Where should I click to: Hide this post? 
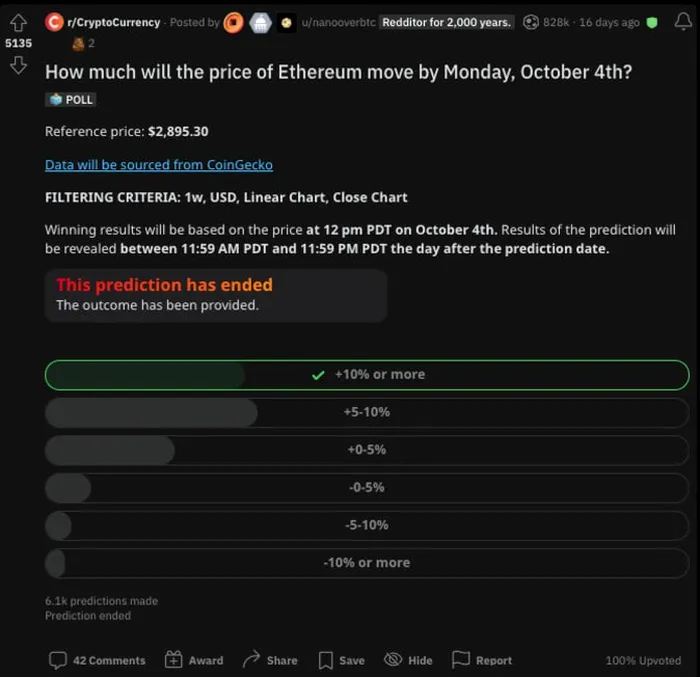409,660
